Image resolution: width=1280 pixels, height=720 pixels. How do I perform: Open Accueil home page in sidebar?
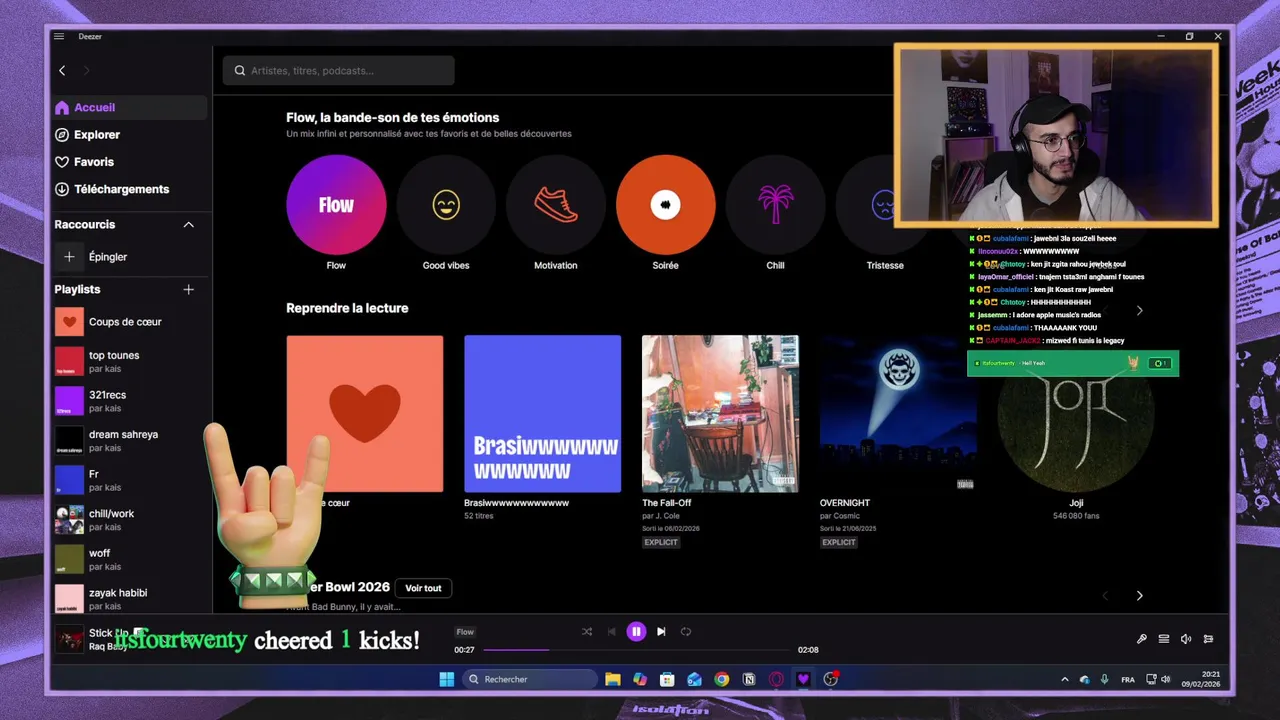pos(130,107)
